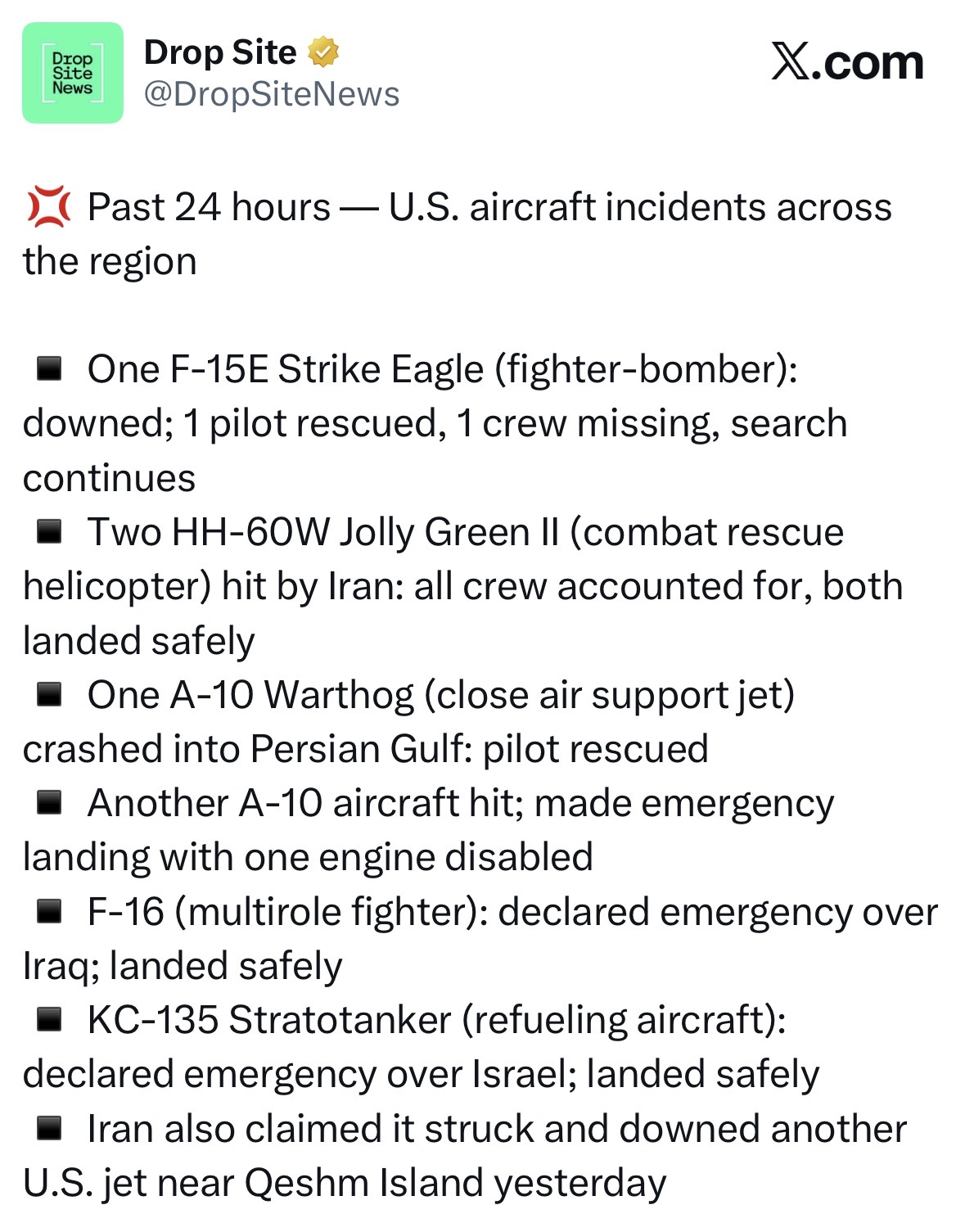Click the "Jolly Green II" text
965x1232 pixels.
pos(449,532)
